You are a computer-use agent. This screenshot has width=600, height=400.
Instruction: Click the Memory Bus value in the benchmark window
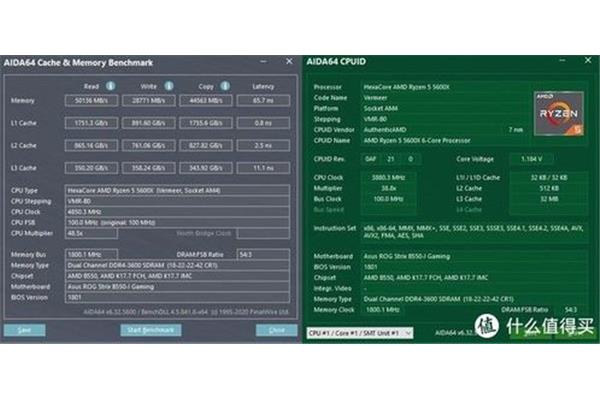(91, 255)
